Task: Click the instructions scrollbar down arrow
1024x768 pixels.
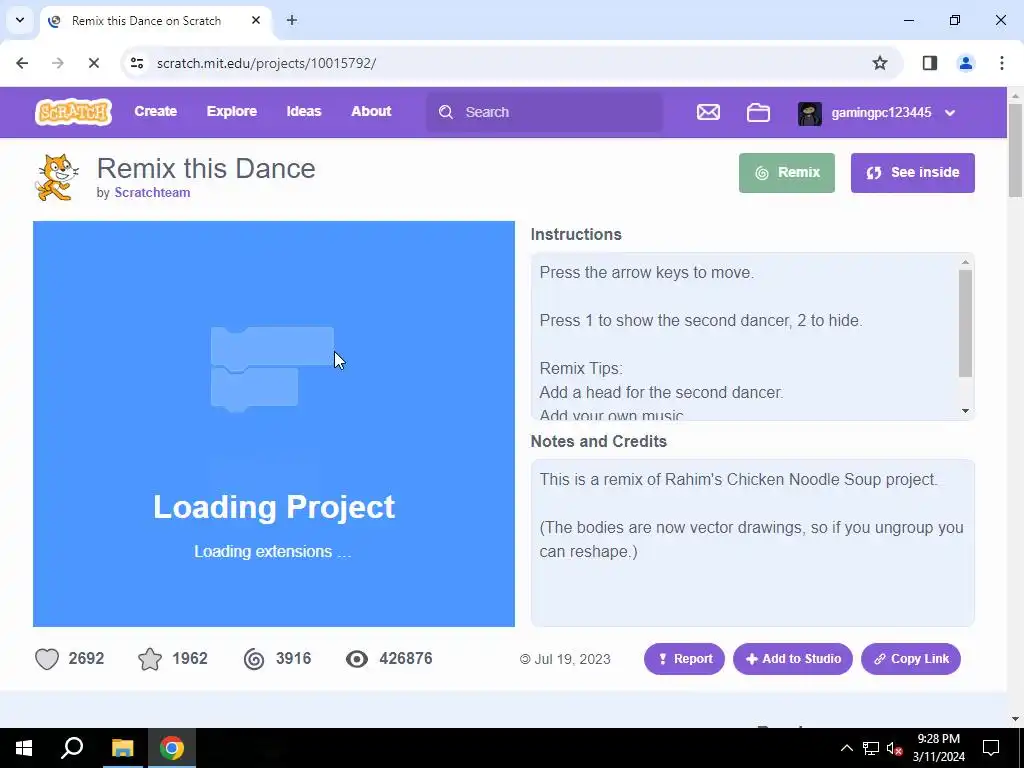Action: [x=965, y=411]
